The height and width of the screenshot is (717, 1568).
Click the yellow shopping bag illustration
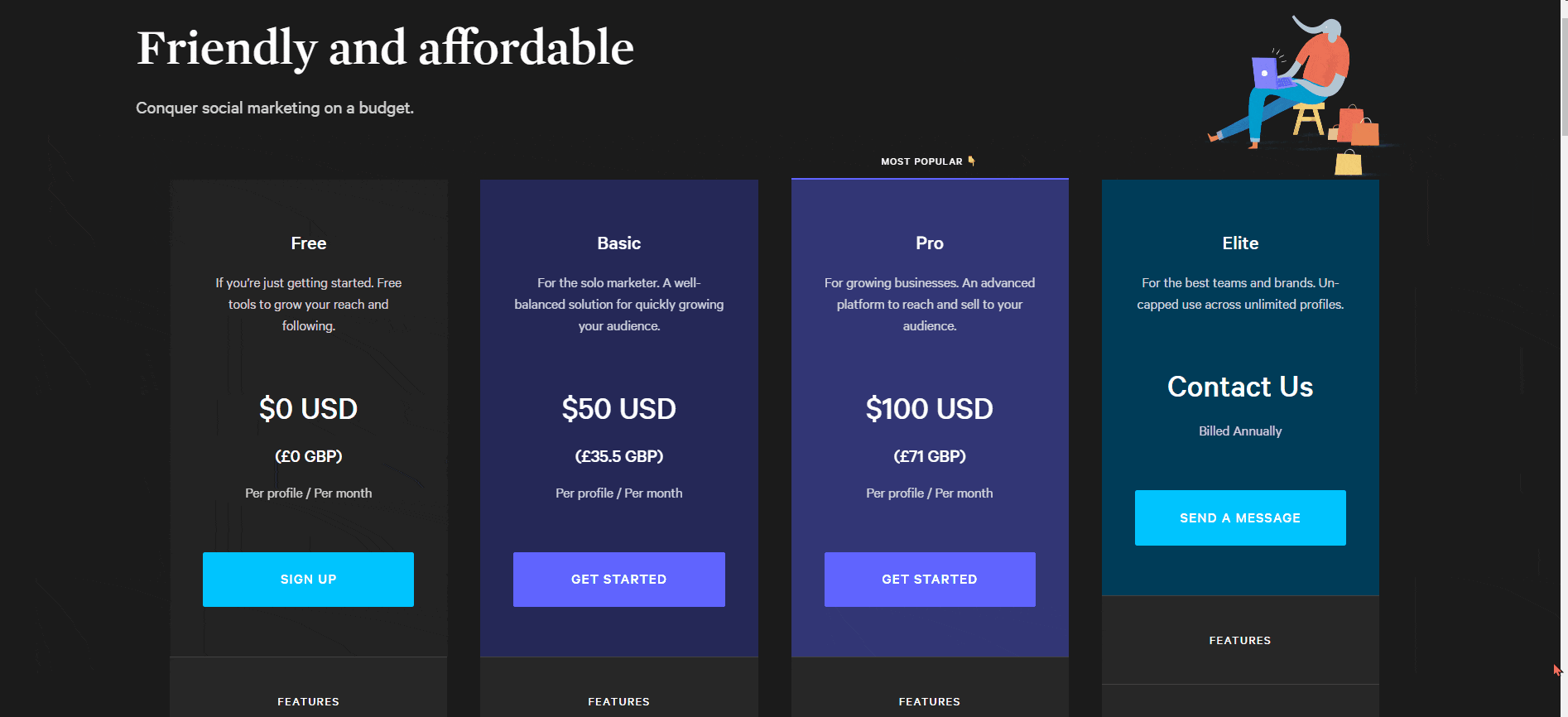1349,162
